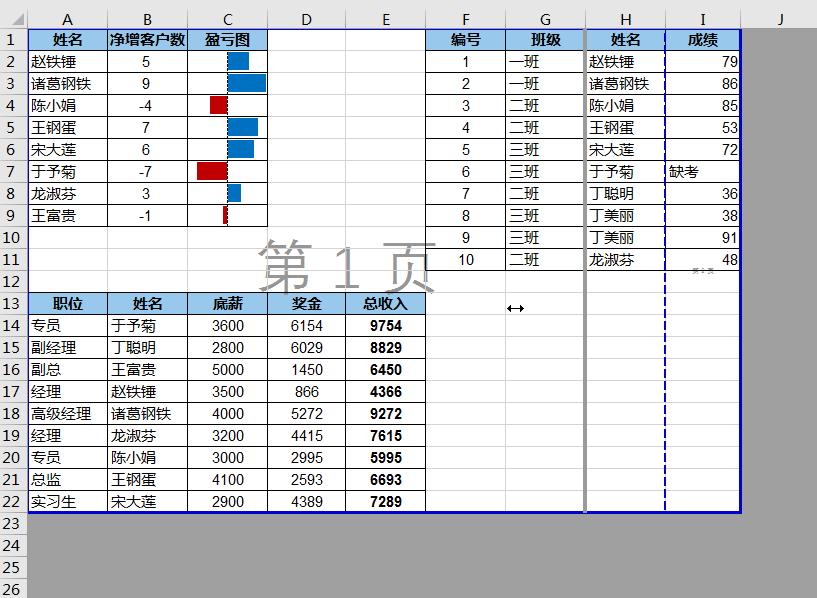Image resolution: width=817 pixels, height=598 pixels.
Task: Click the Select All corner button
Action: coord(13,19)
